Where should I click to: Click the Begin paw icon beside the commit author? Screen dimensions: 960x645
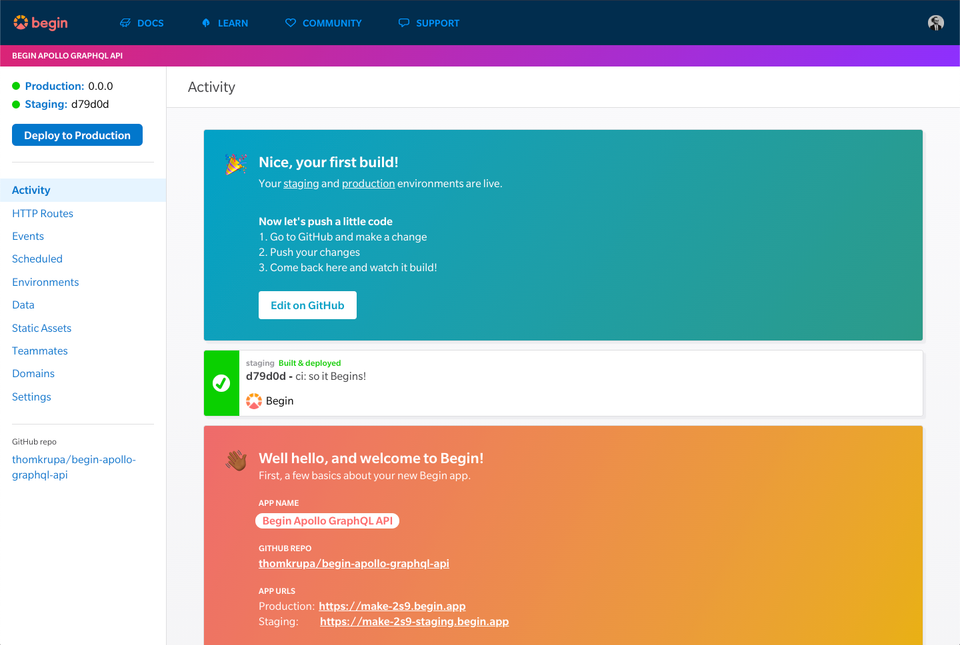254,401
